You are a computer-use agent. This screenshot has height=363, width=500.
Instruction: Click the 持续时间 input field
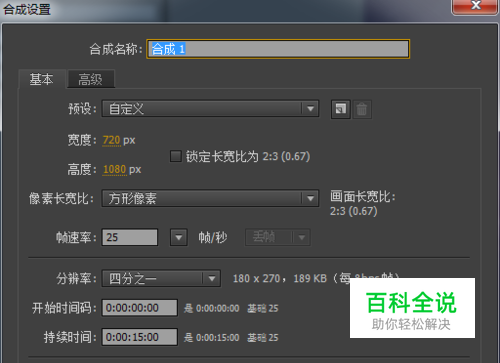tap(140, 337)
